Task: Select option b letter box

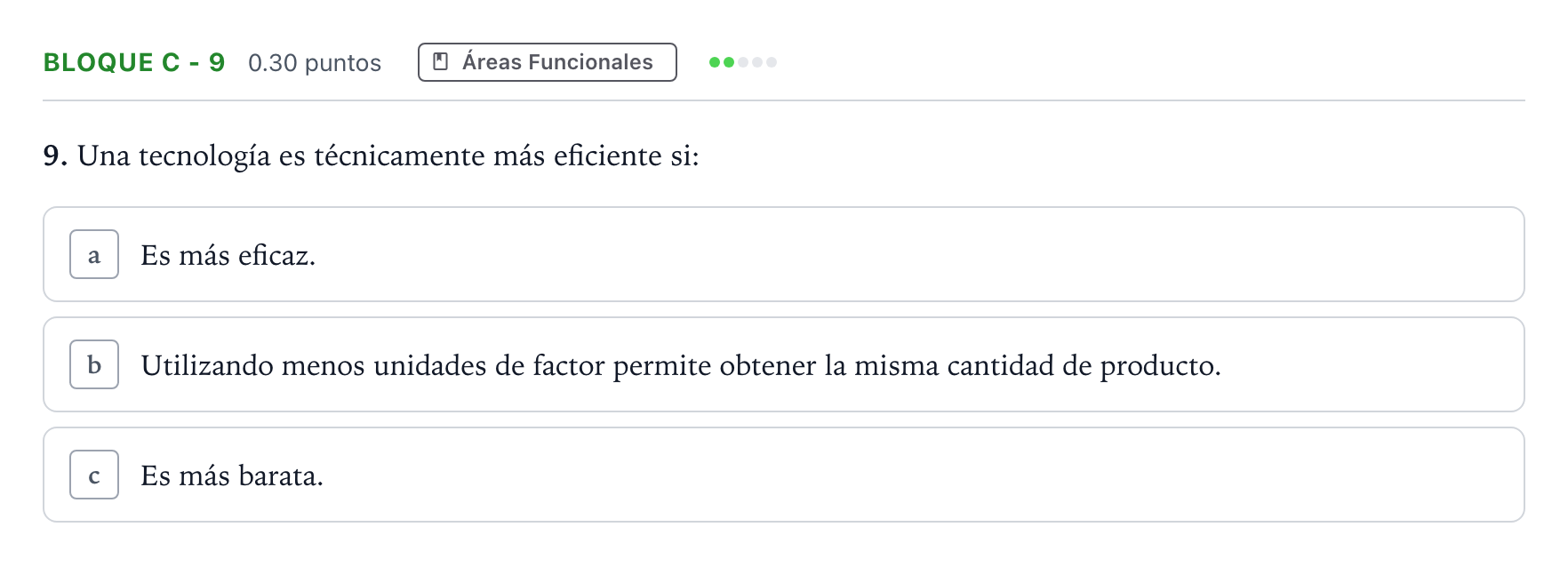Action: click(x=94, y=364)
